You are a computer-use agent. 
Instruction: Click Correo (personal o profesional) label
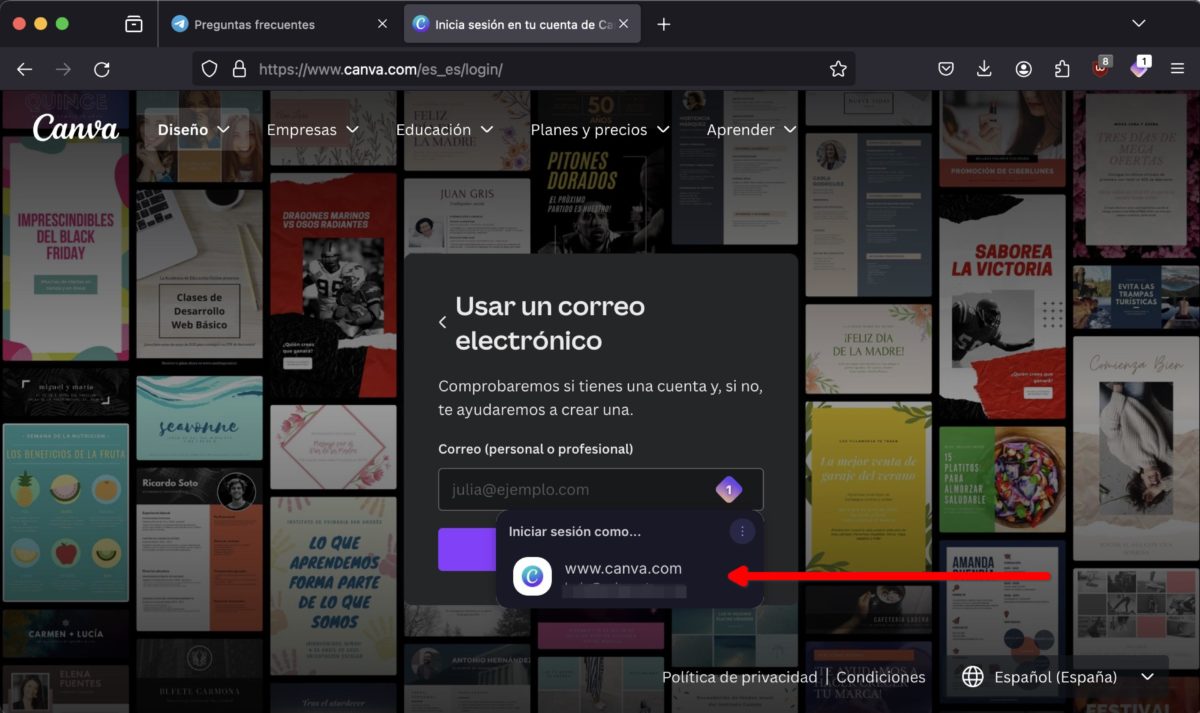[x=535, y=449]
